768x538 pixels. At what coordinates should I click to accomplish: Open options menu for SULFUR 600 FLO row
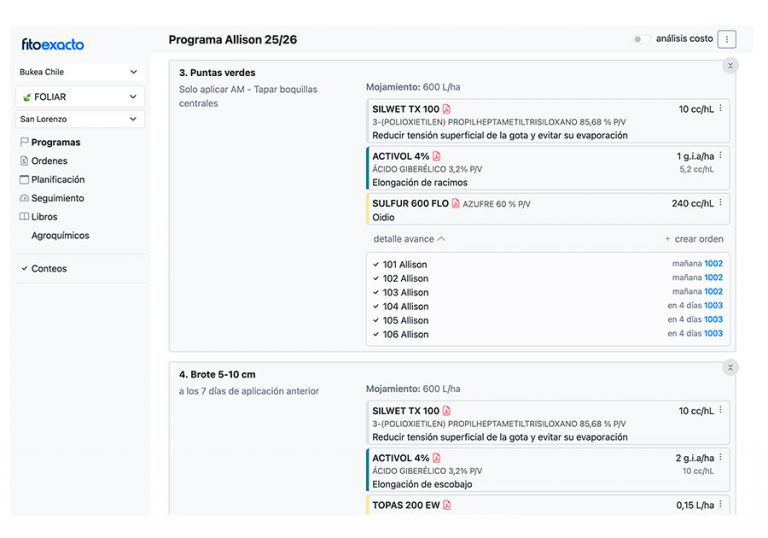(721, 202)
